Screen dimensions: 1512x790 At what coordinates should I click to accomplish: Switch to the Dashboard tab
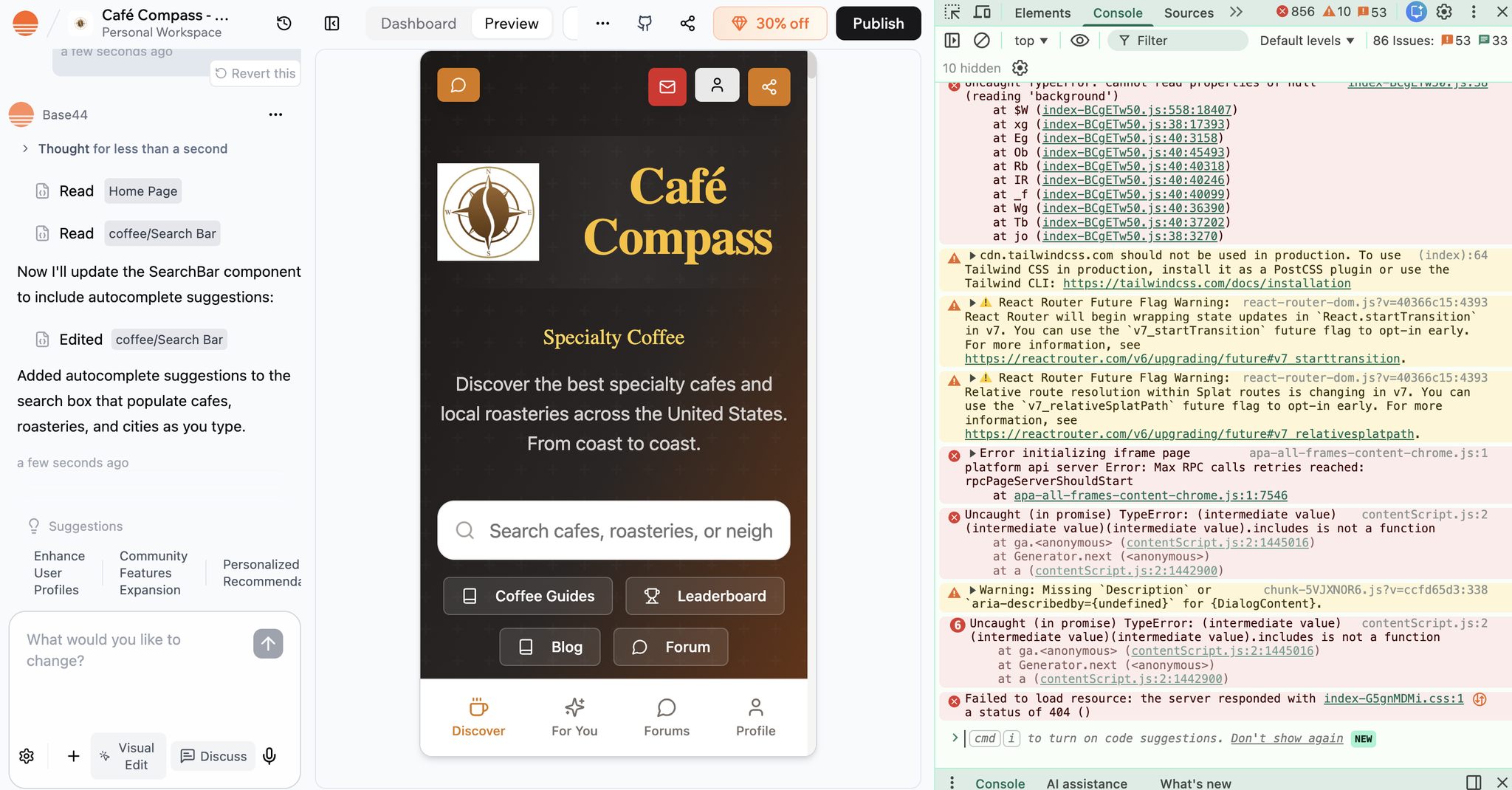(x=419, y=24)
